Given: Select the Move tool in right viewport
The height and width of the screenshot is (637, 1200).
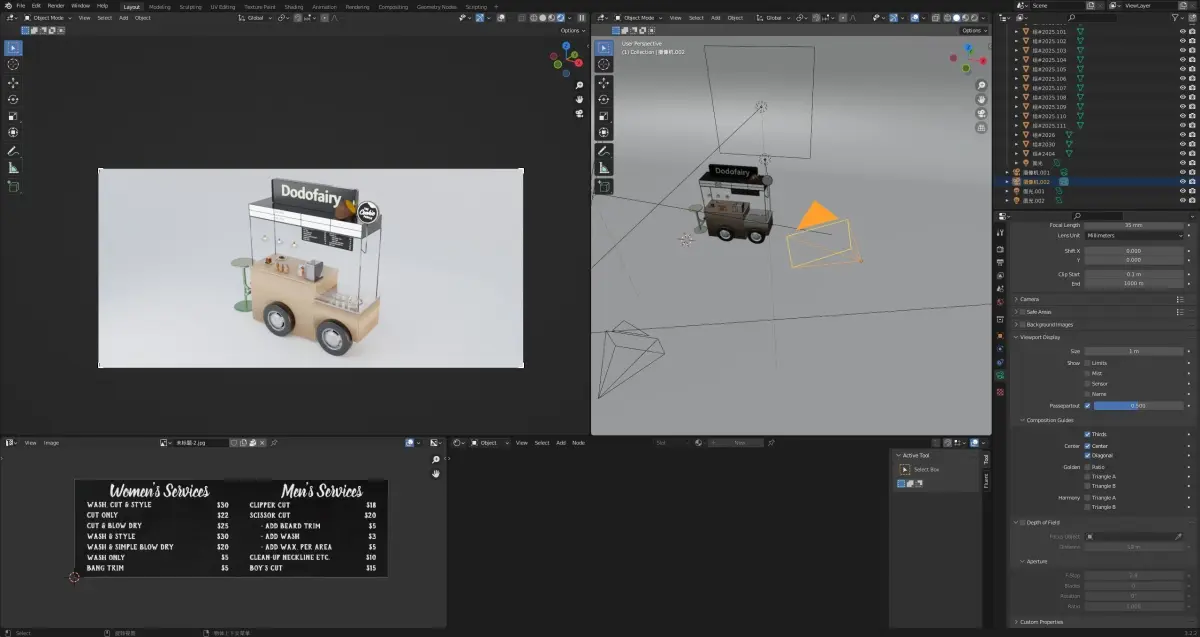Looking at the screenshot, I should [x=604, y=82].
